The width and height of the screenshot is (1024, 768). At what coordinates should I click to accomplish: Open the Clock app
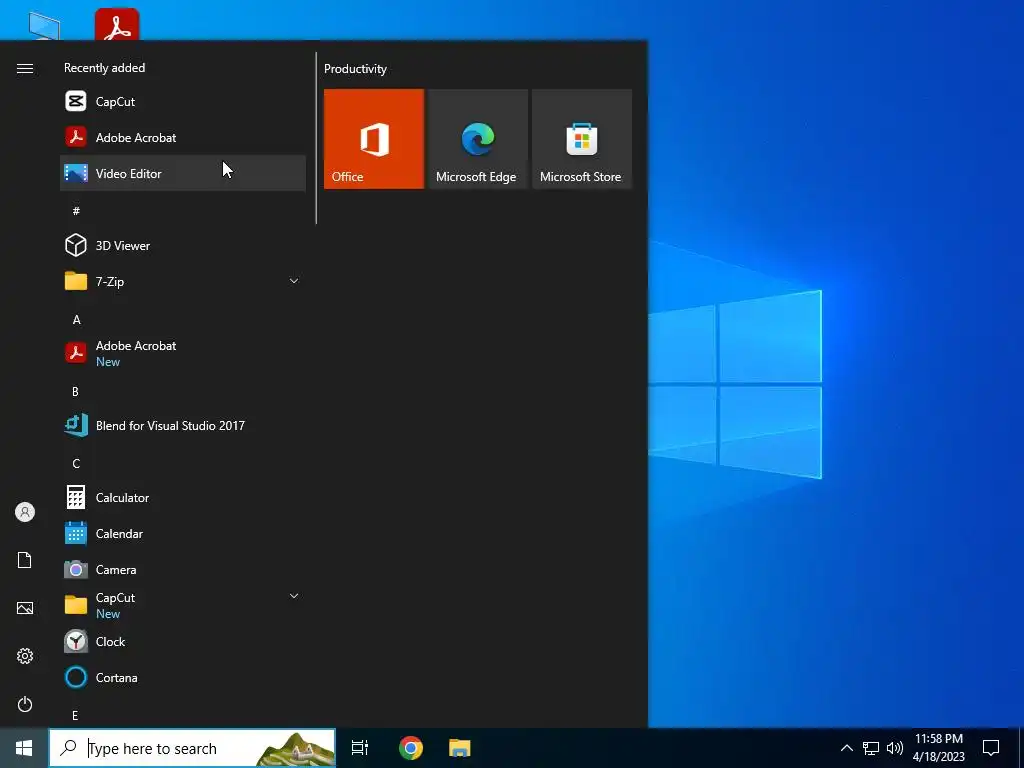(x=183, y=641)
